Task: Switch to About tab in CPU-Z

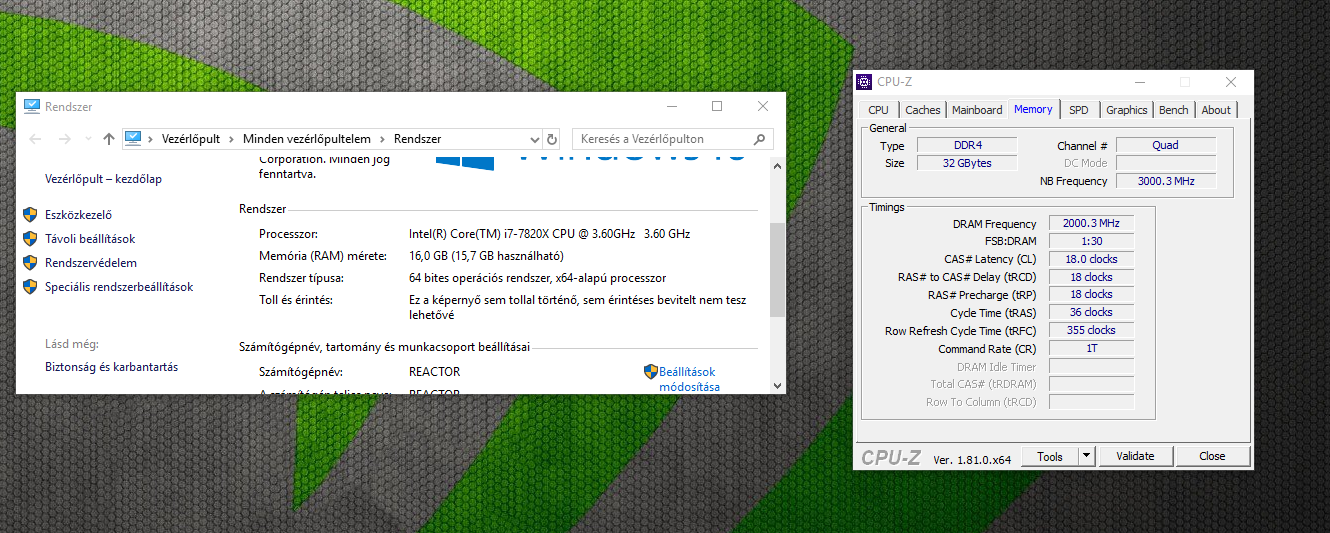Action: (x=1216, y=110)
